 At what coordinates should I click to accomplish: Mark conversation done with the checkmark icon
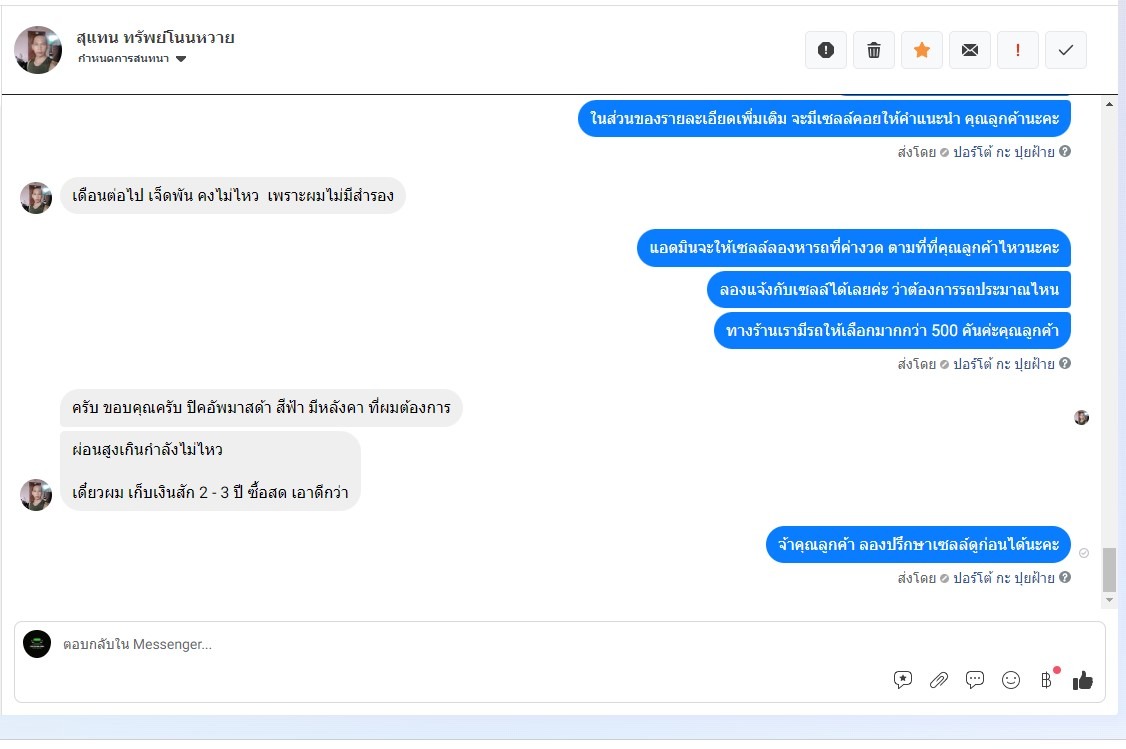click(1066, 50)
